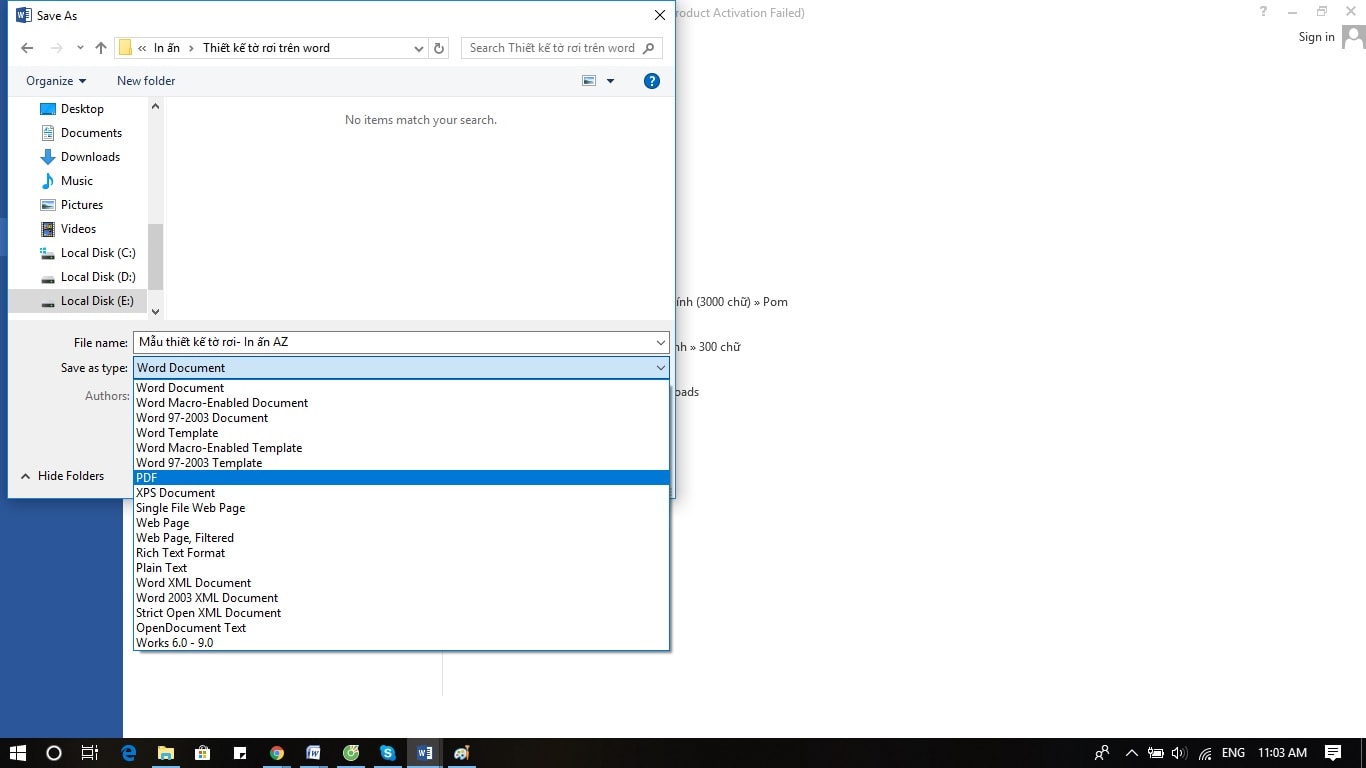Expand the Save as type dropdown arrow
1366x768 pixels.
pos(660,368)
